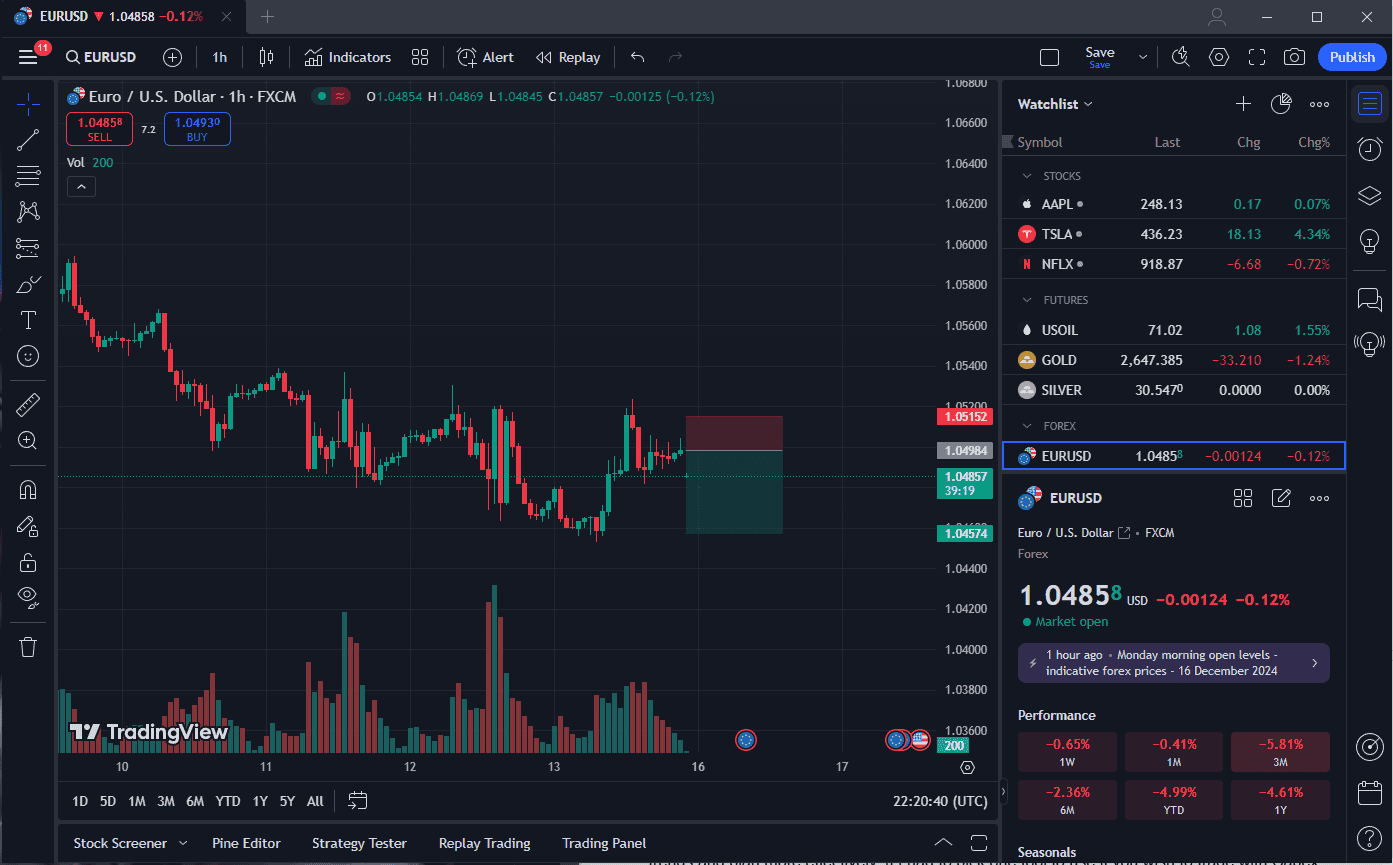
Task: Open the chart layout selector
Action: [1049, 57]
